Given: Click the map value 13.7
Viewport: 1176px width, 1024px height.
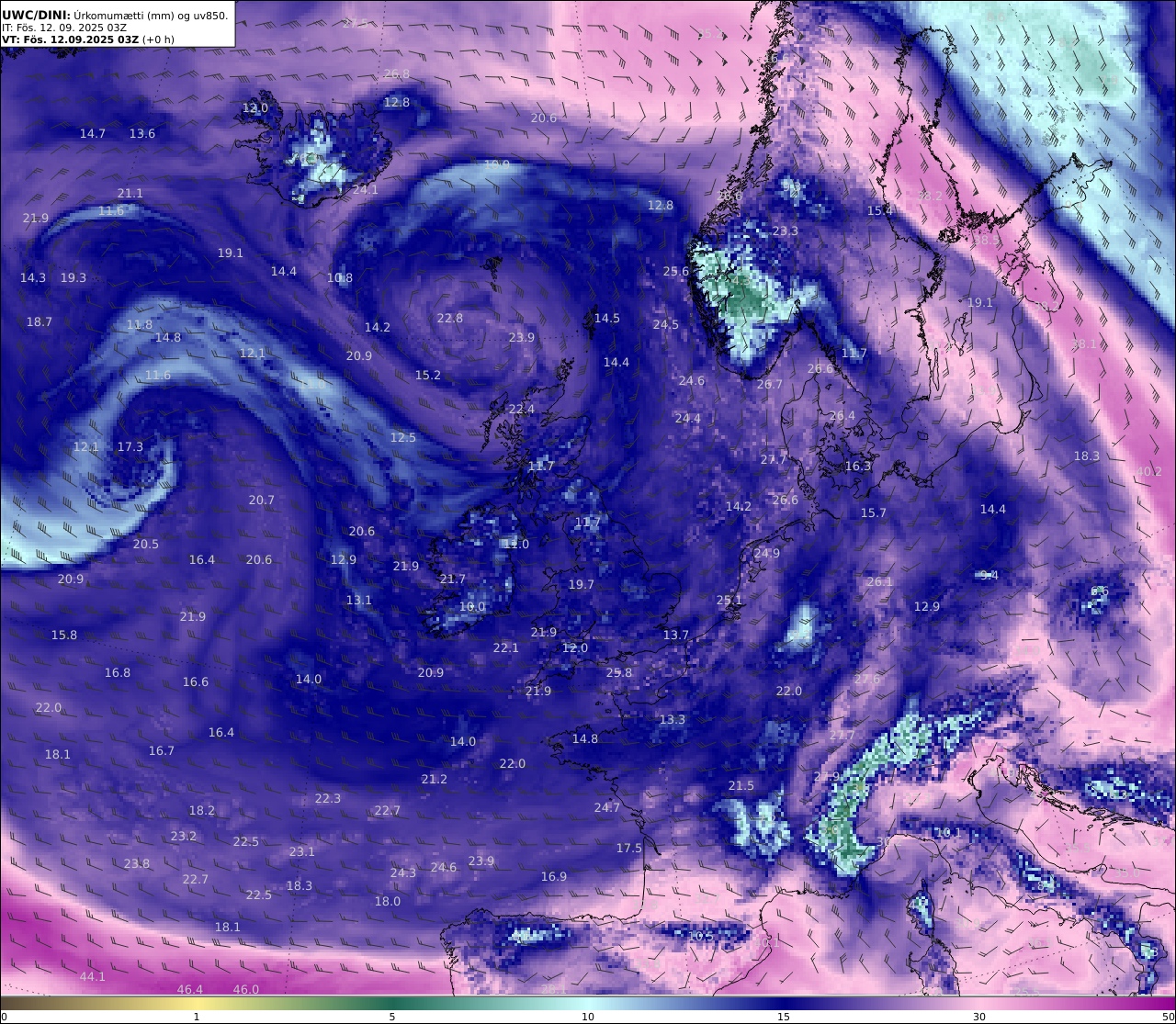Looking at the screenshot, I should 676,635.
